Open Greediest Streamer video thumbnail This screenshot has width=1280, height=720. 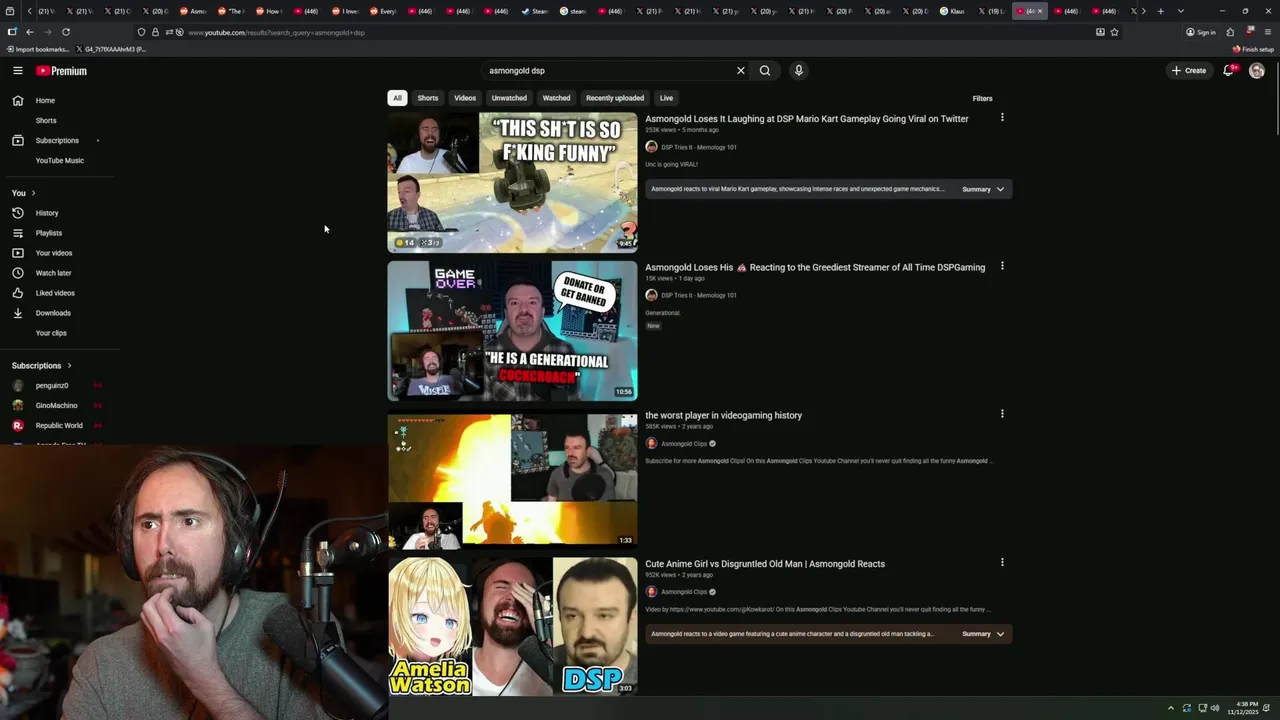coord(512,331)
